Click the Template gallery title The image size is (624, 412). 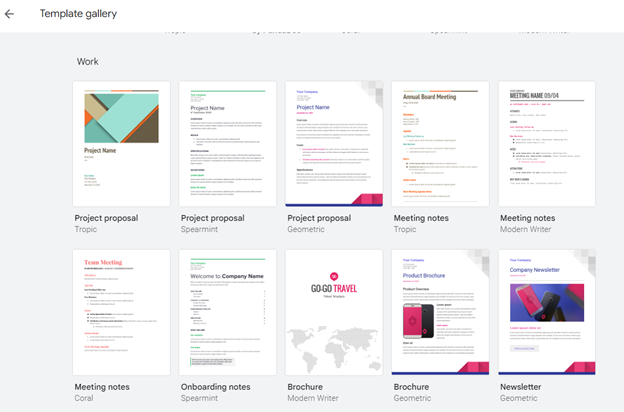[x=78, y=14]
